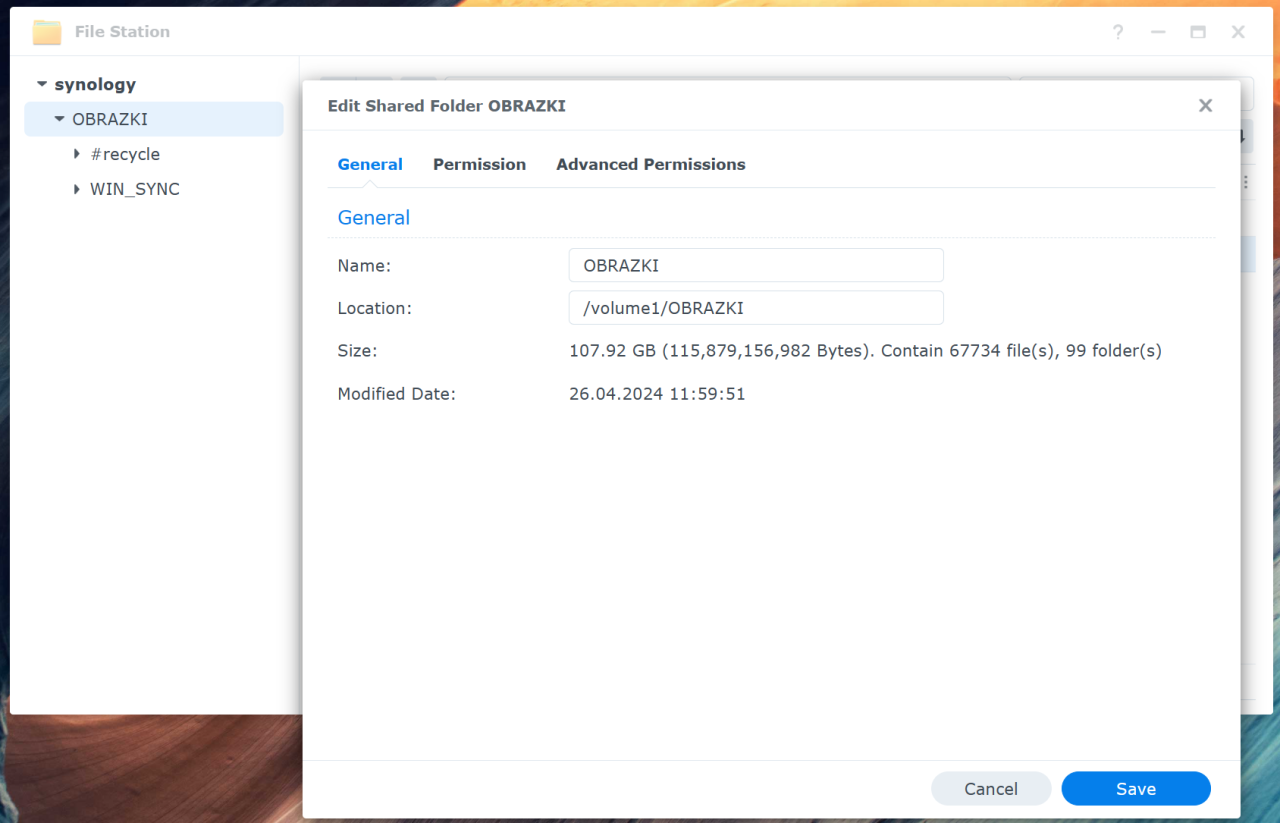Open the vertical ellipsis options menu
The width and height of the screenshot is (1280, 823).
pyautogui.click(x=1245, y=181)
